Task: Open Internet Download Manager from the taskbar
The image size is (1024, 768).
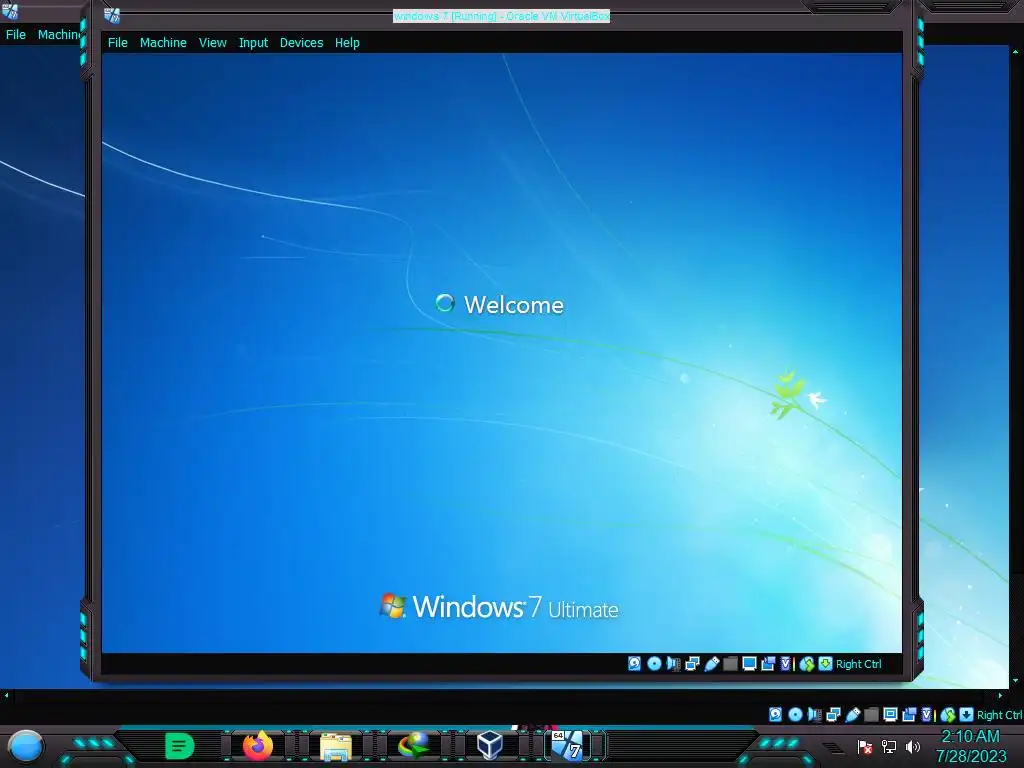Action: 413,745
